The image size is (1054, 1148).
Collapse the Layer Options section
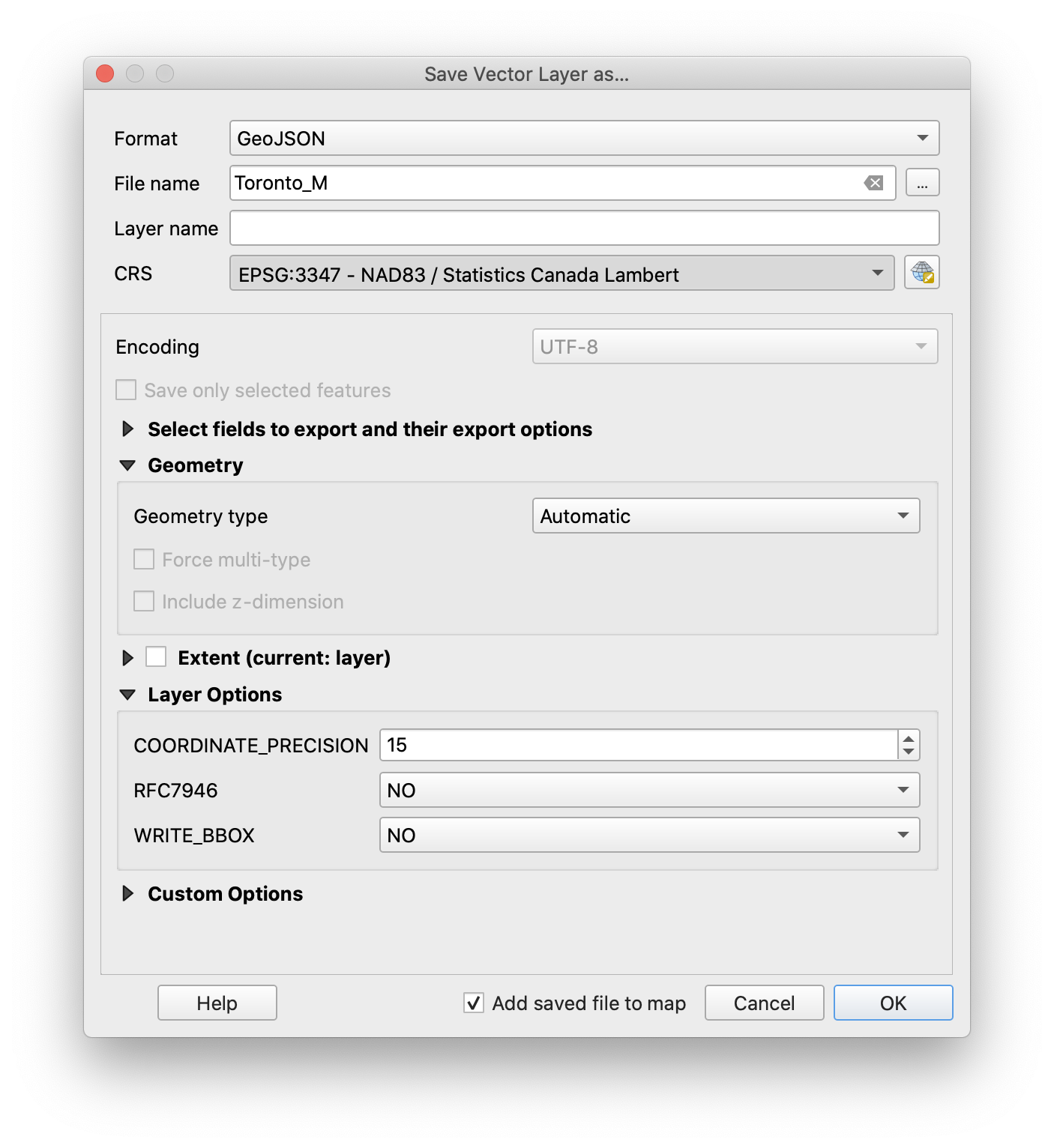128,695
